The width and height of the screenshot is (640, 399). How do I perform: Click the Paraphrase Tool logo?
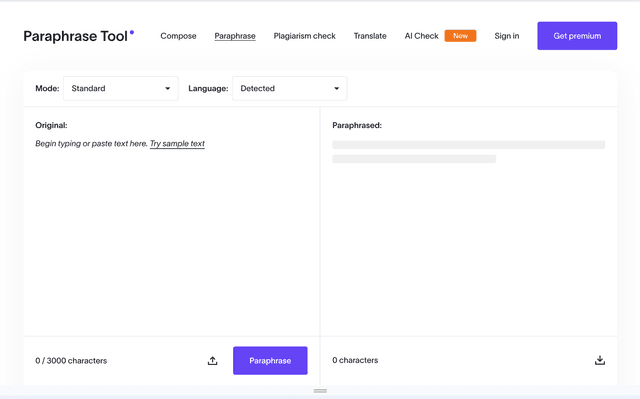78,36
